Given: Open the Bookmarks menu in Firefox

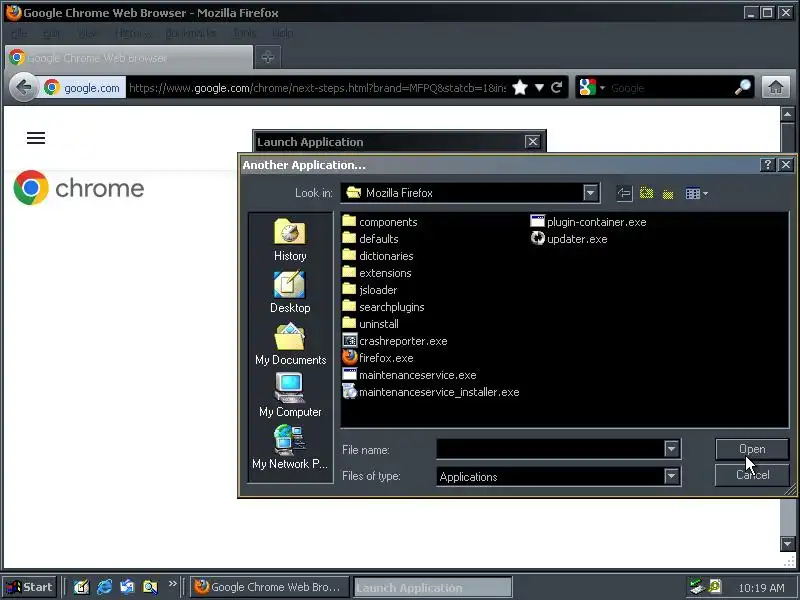Looking at the screenshot, I should click(x=191, y=33).
